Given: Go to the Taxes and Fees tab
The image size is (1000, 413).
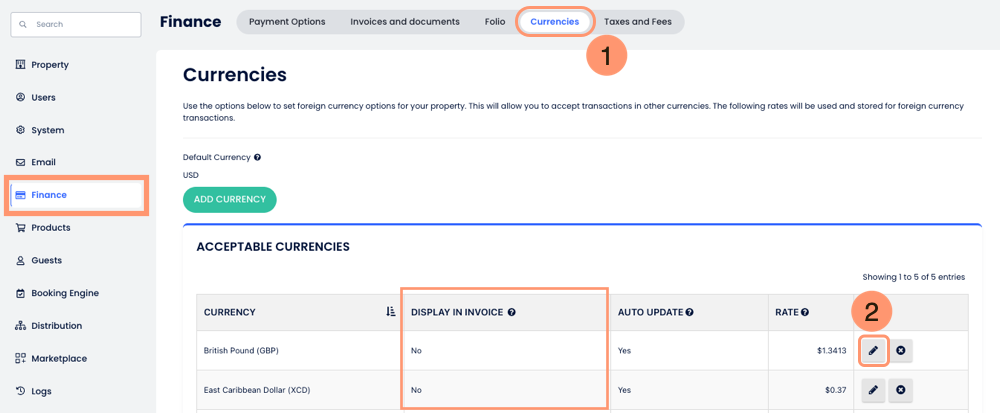Looking at the screenshot, I should [638, 22].
